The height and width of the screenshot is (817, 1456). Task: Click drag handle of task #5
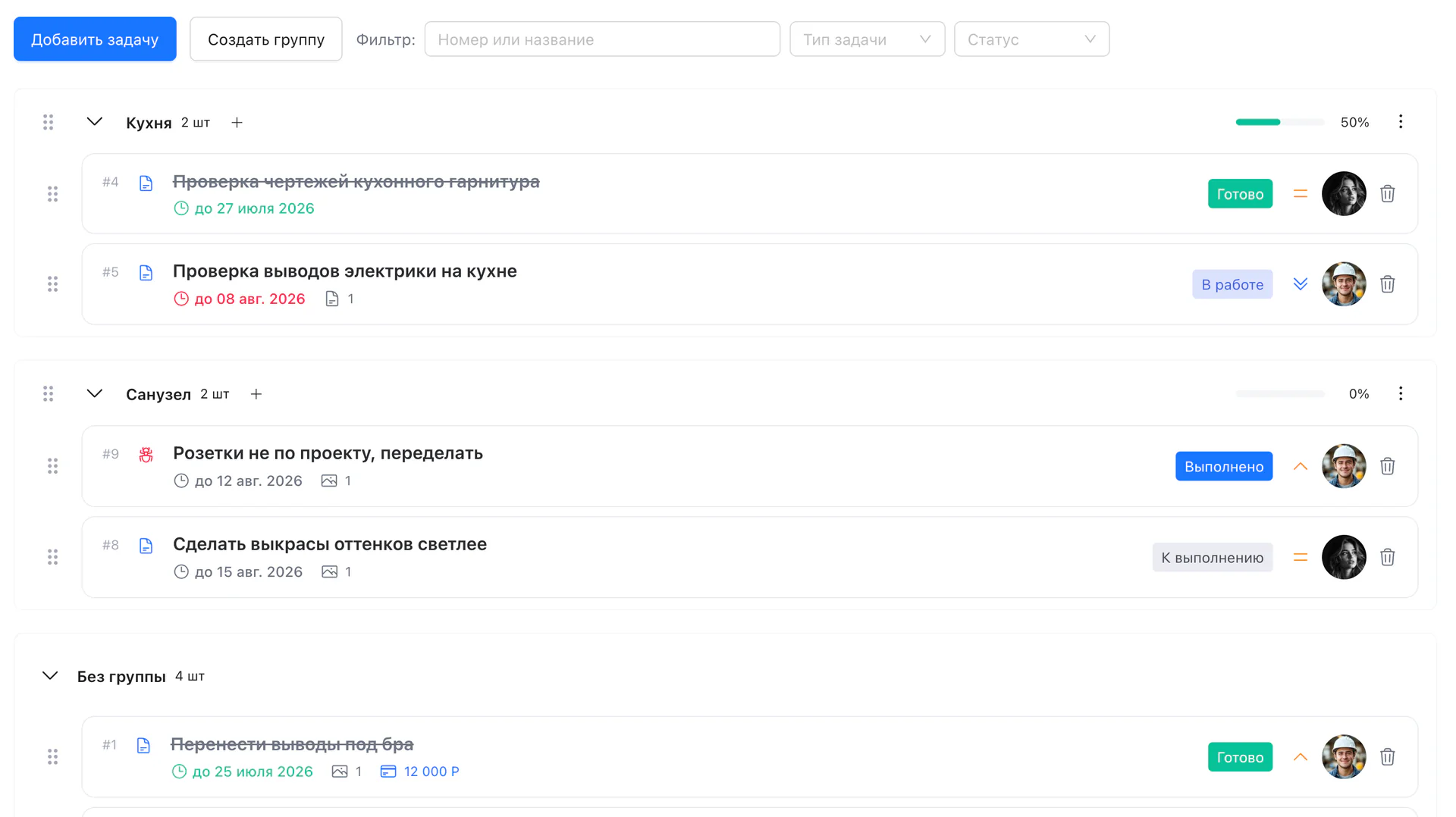click(x=52, y=284)
